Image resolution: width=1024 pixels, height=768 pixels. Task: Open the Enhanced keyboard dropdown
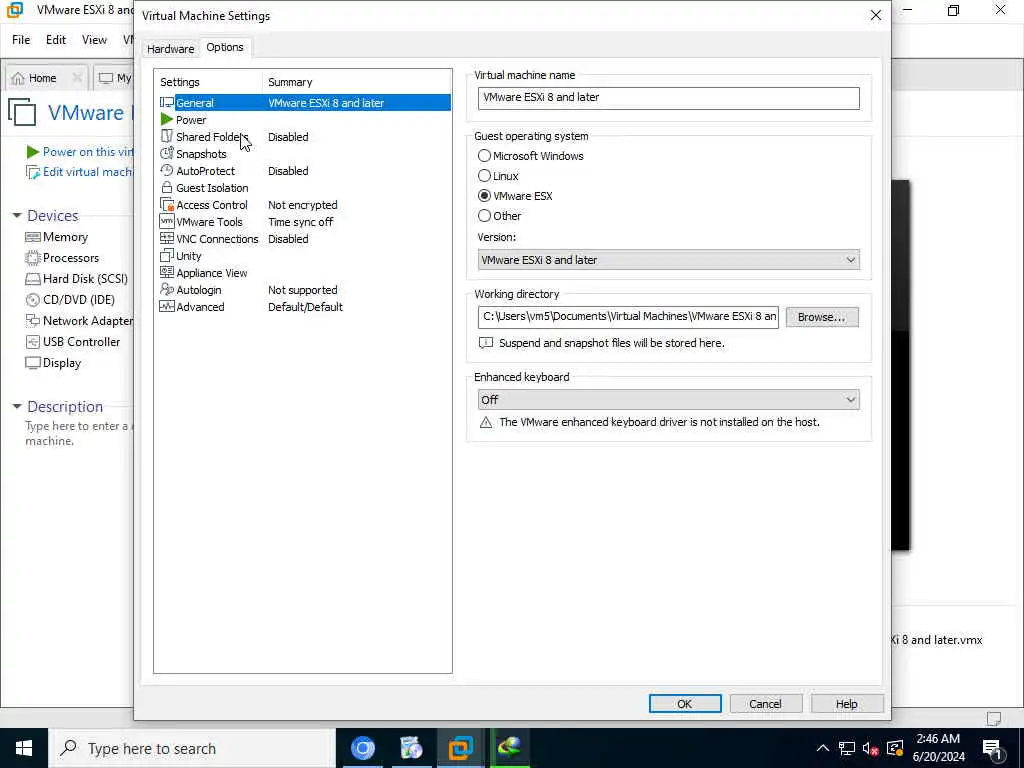tap(668, 400)
